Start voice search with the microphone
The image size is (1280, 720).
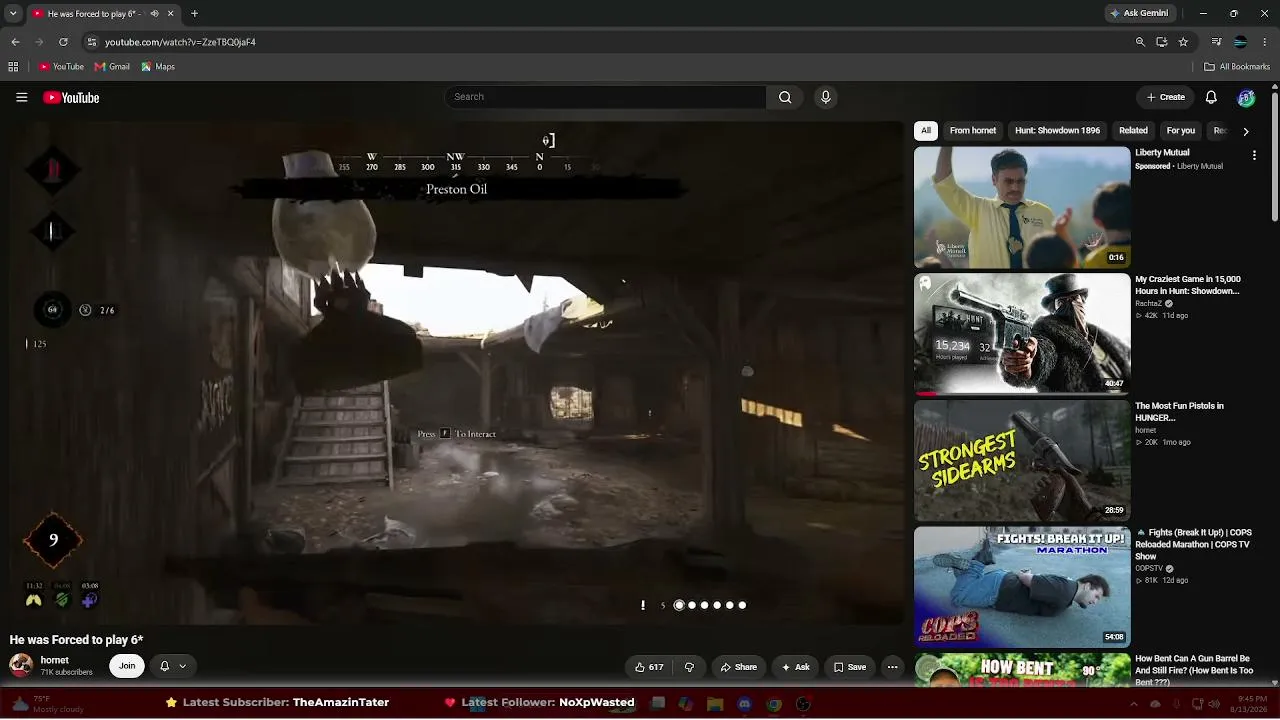point(825,97)
